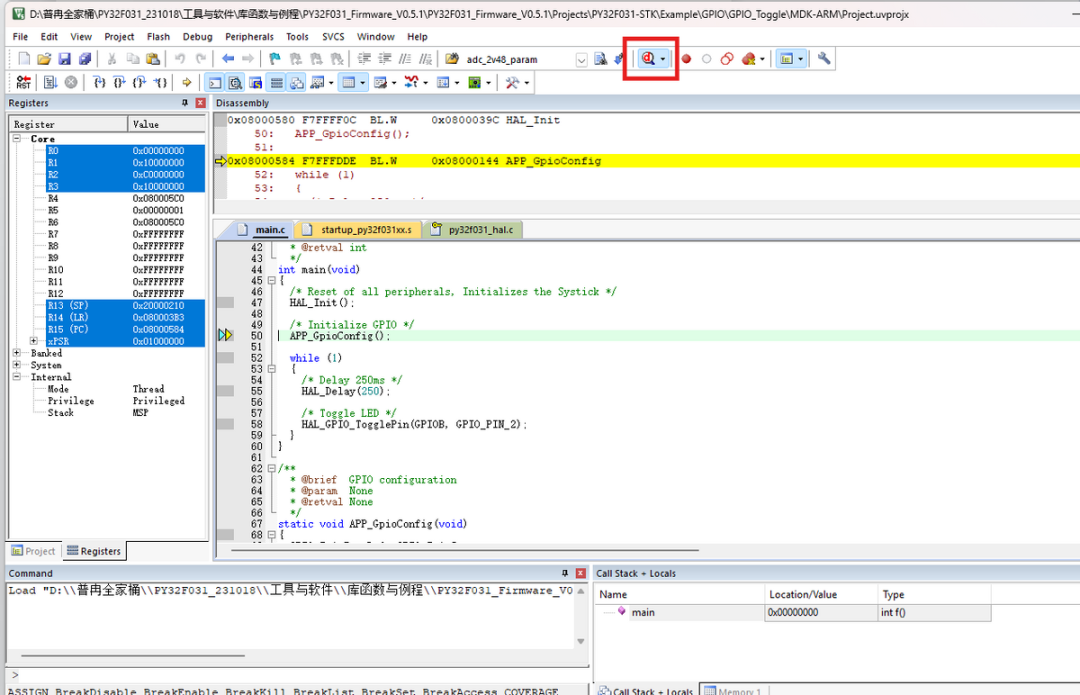Click the Insert/Remove Breakpoint red dot icon
Viewport: 1080px width, 695px height.
click(x=686, y=59)
